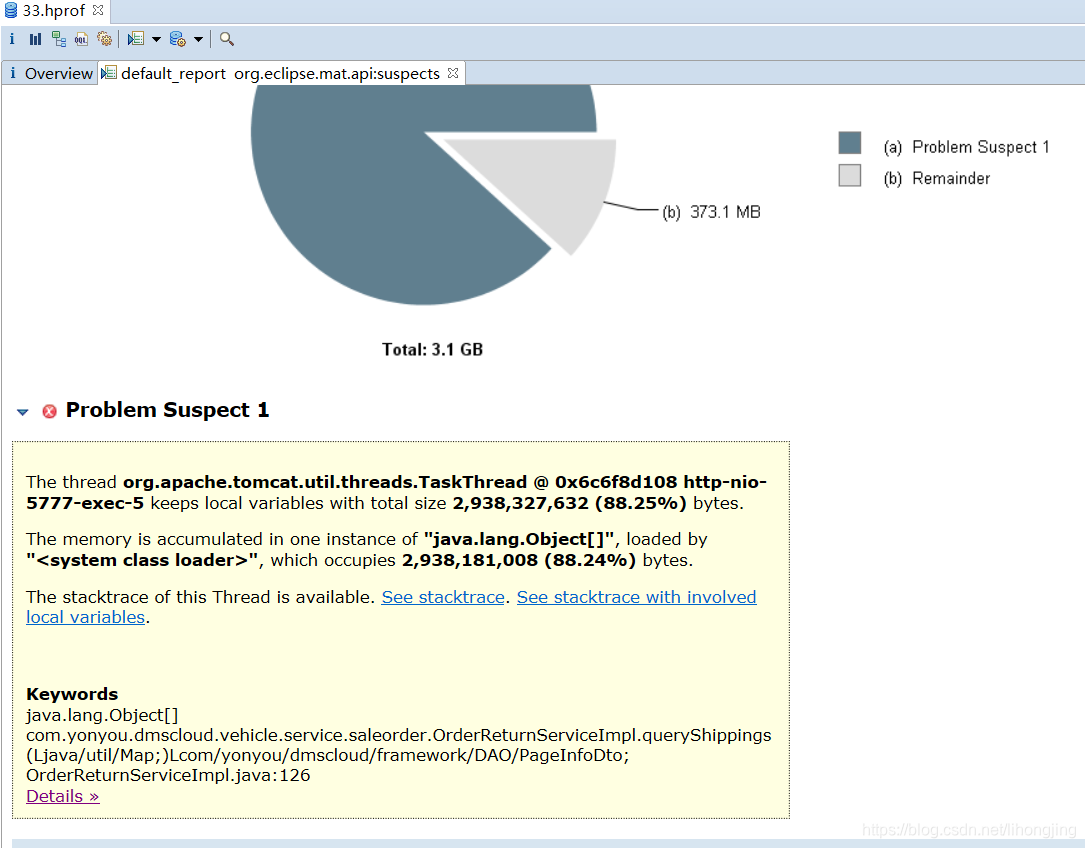1085x848 pixels.
Task: Click the 2,938,181,008 (88.24%) value
Action: tap(519, 560)
